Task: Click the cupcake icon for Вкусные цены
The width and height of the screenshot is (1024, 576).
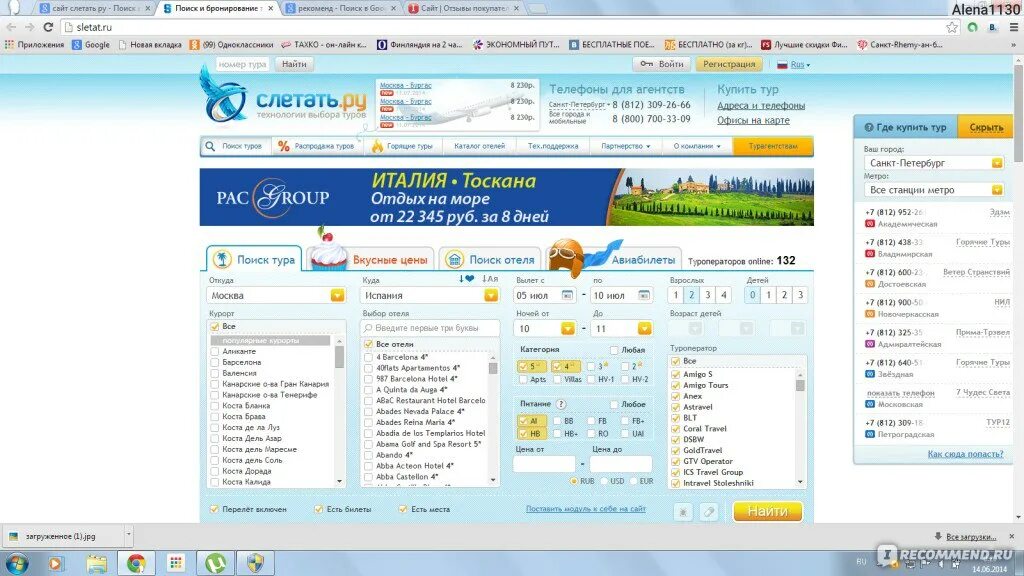Action: pyautogui.click(x=328, y=250)
